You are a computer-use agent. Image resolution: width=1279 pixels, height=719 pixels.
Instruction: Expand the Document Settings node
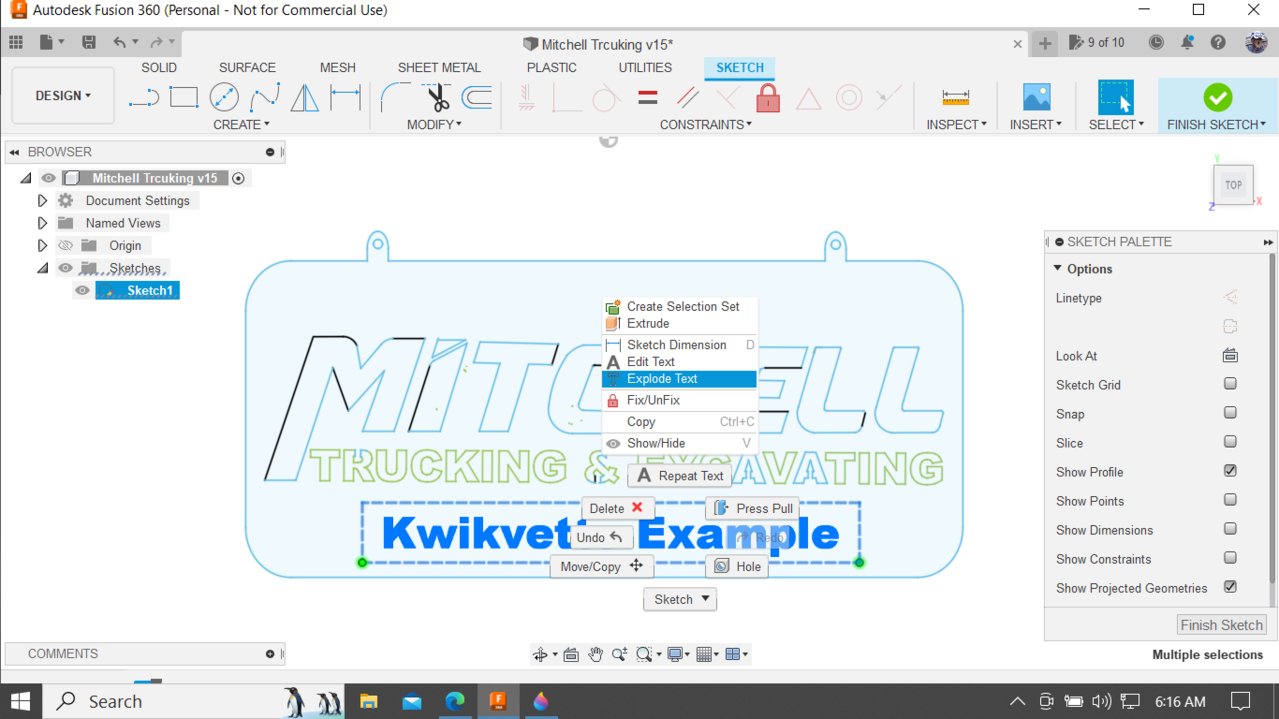tap(42, 201)
